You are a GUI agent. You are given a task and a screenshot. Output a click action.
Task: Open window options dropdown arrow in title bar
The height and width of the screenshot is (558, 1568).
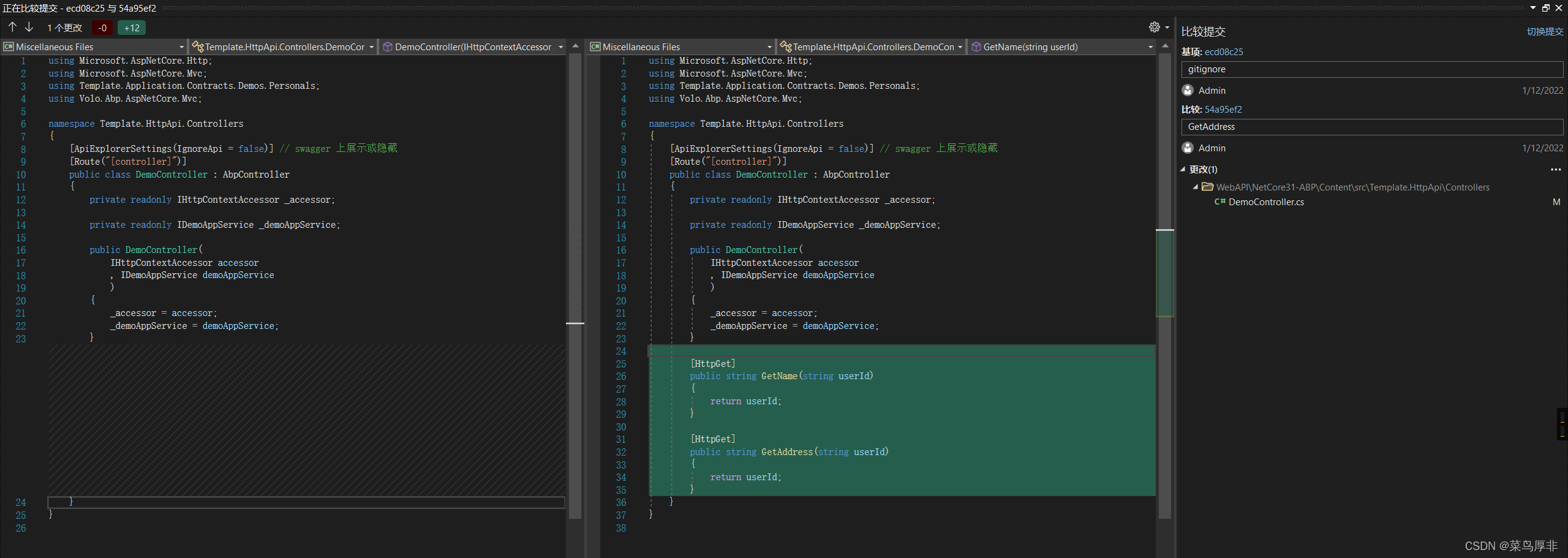pos(1533,8)
